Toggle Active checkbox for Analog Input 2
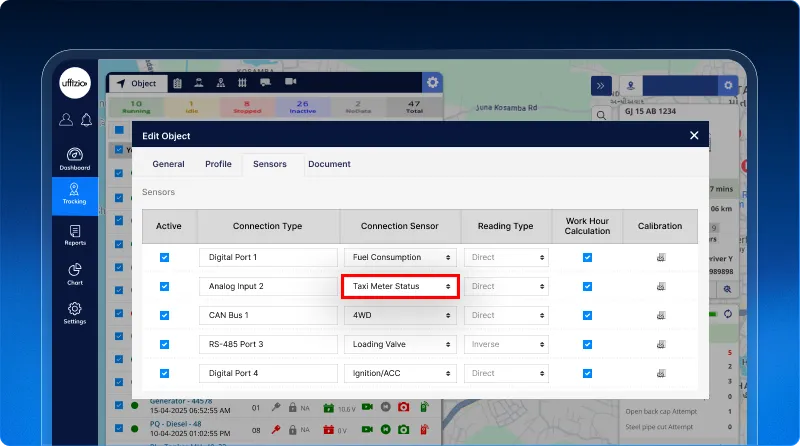This screenshot has width=800, height=446. [164, 286]
